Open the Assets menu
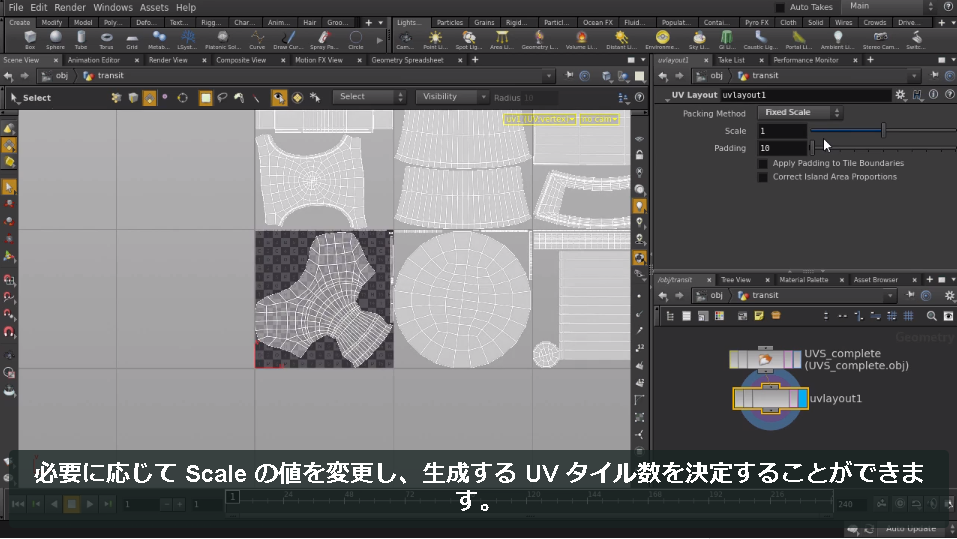 (154, 7)
